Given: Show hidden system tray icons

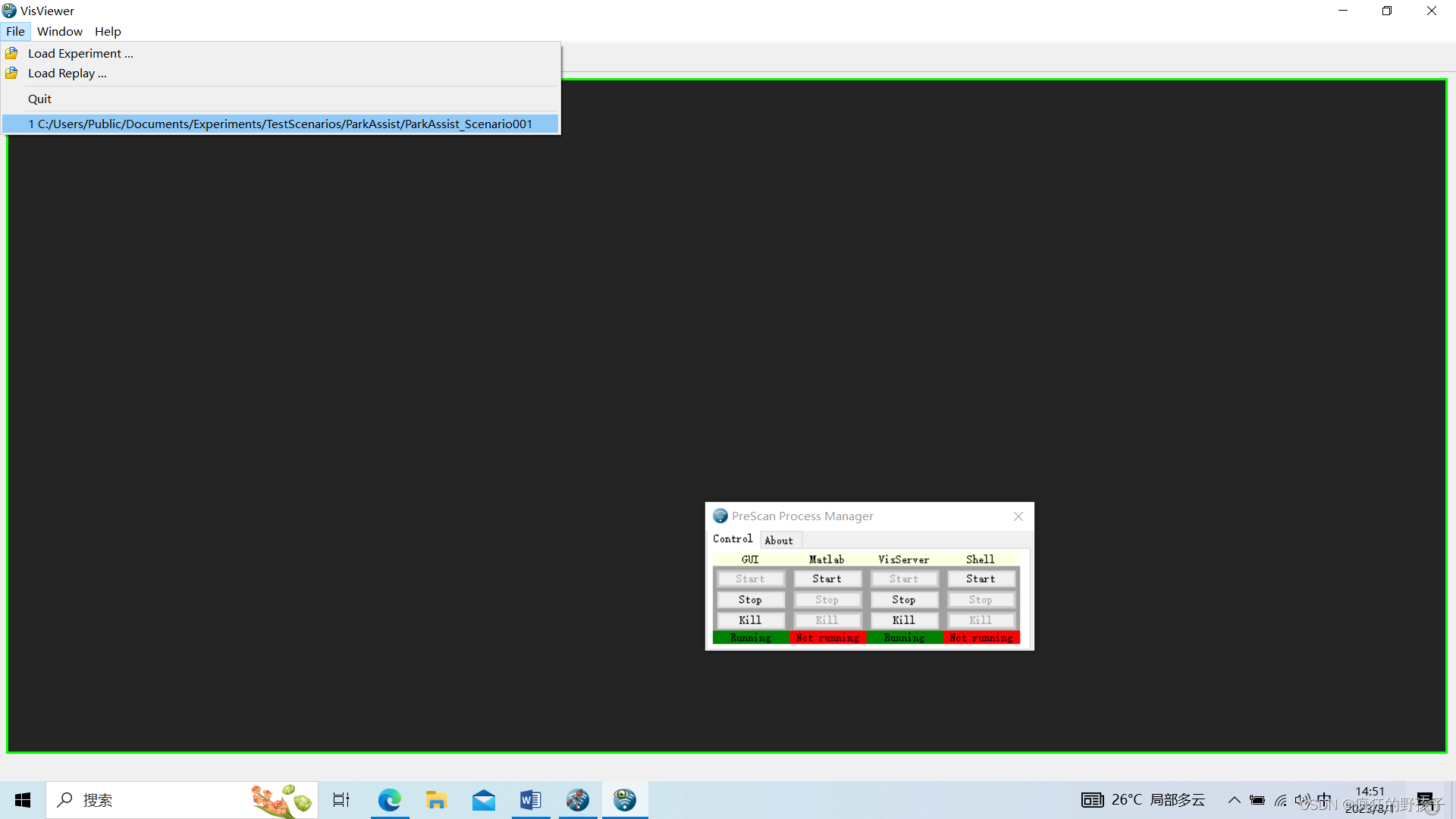Looking at the screenshot, I should point(1234,800).
